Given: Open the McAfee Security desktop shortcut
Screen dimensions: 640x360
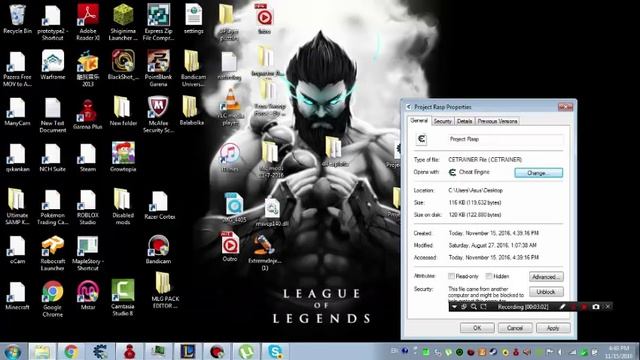Looking at the screenshot, I should [158, 114].
